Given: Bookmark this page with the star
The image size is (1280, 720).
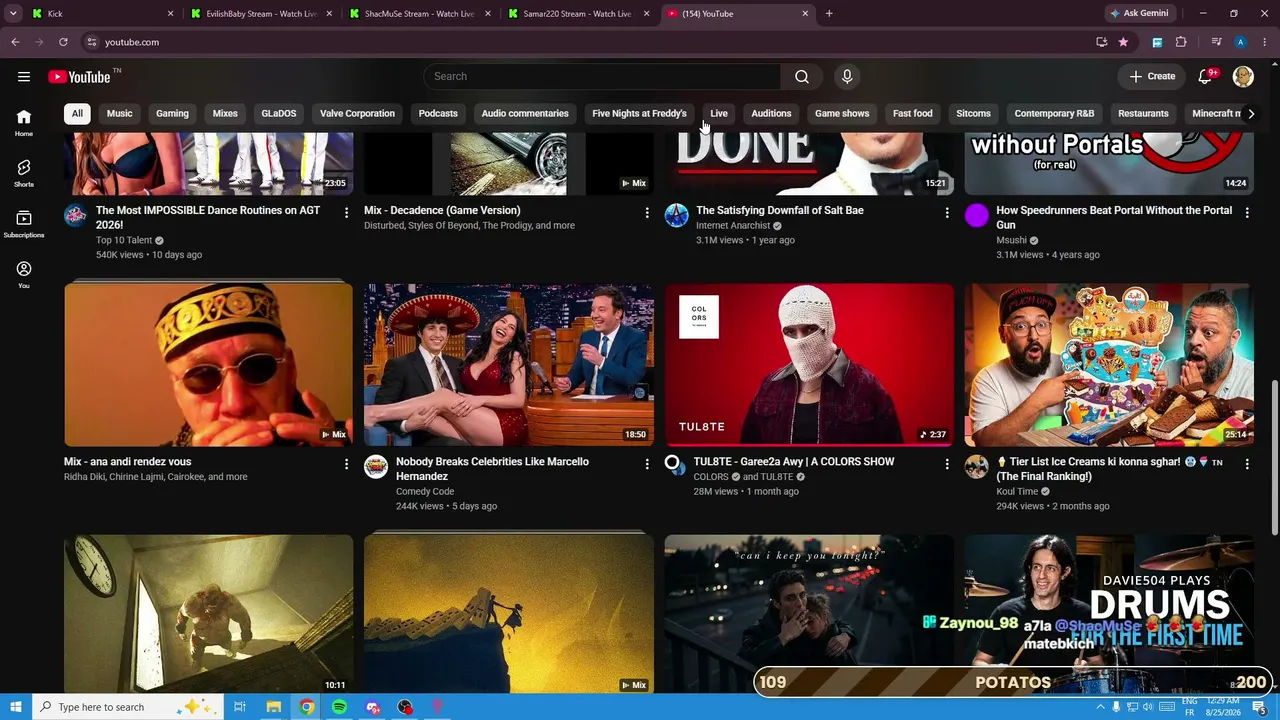Looking at the screenshot, I should point(1123,42).
